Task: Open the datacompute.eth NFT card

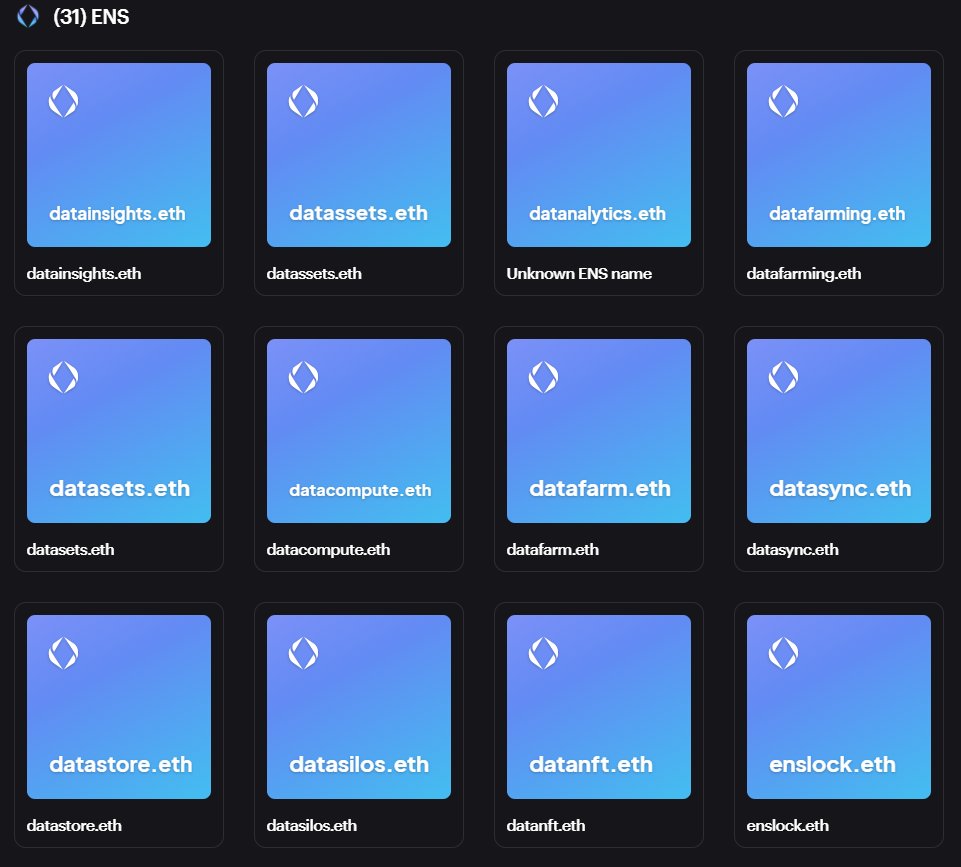Action: pos(358,429)
